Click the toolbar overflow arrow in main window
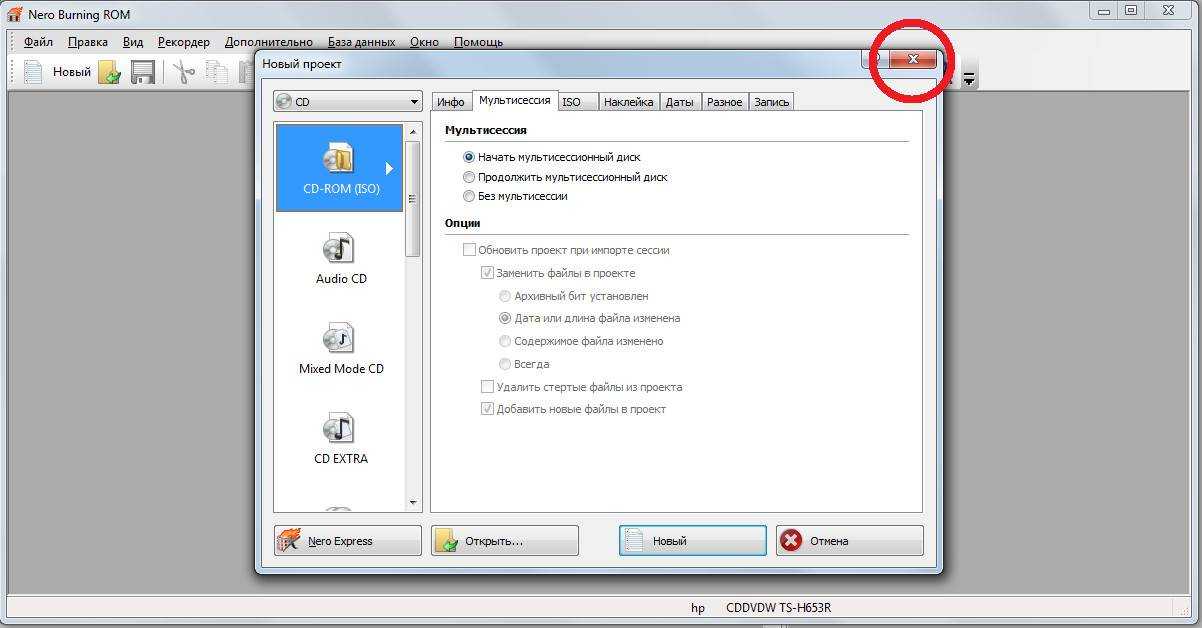The height and width of the screenshot is (628, 1202). (968, 78)
